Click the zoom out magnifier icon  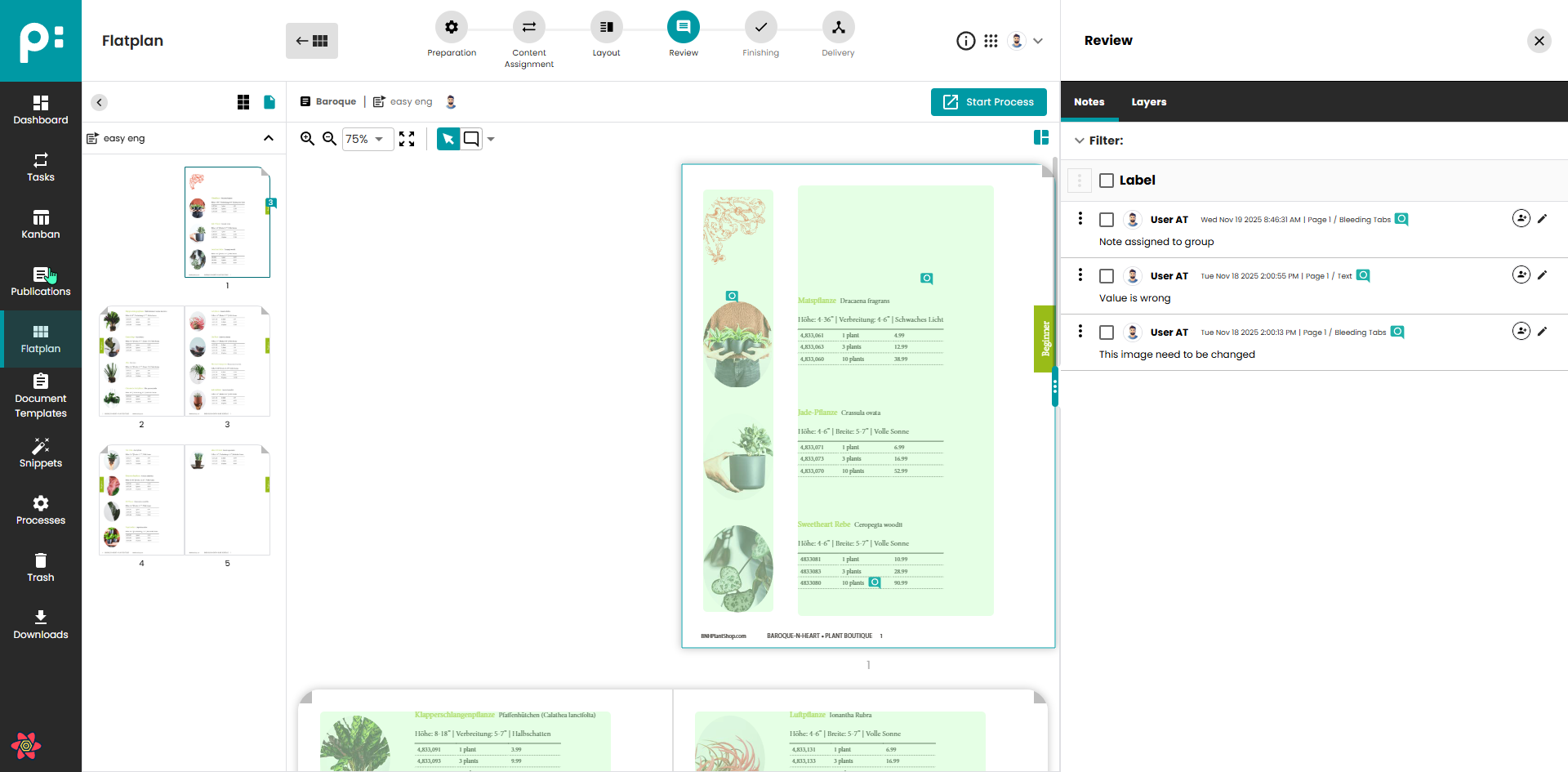[x=329, y=139]
